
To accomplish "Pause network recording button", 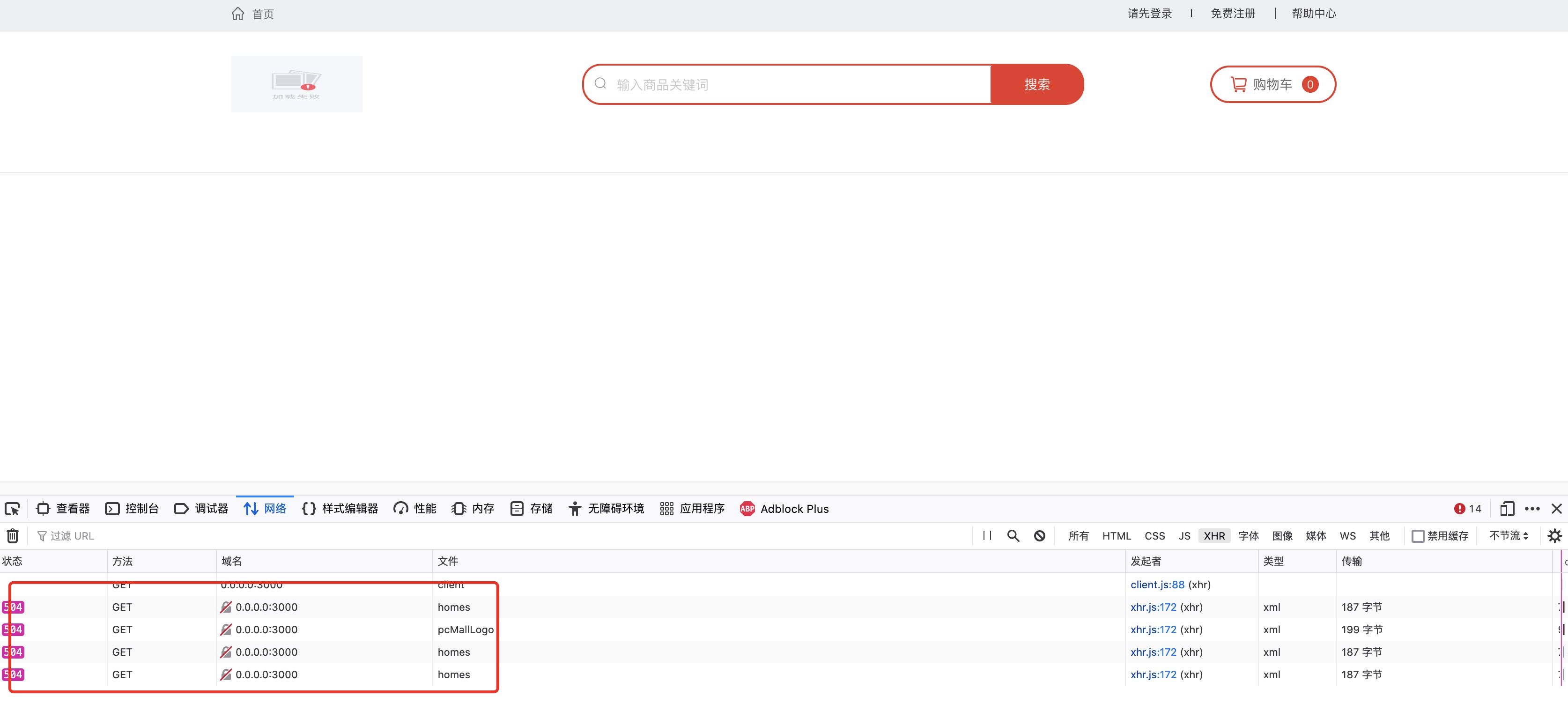I will (987, 536).
